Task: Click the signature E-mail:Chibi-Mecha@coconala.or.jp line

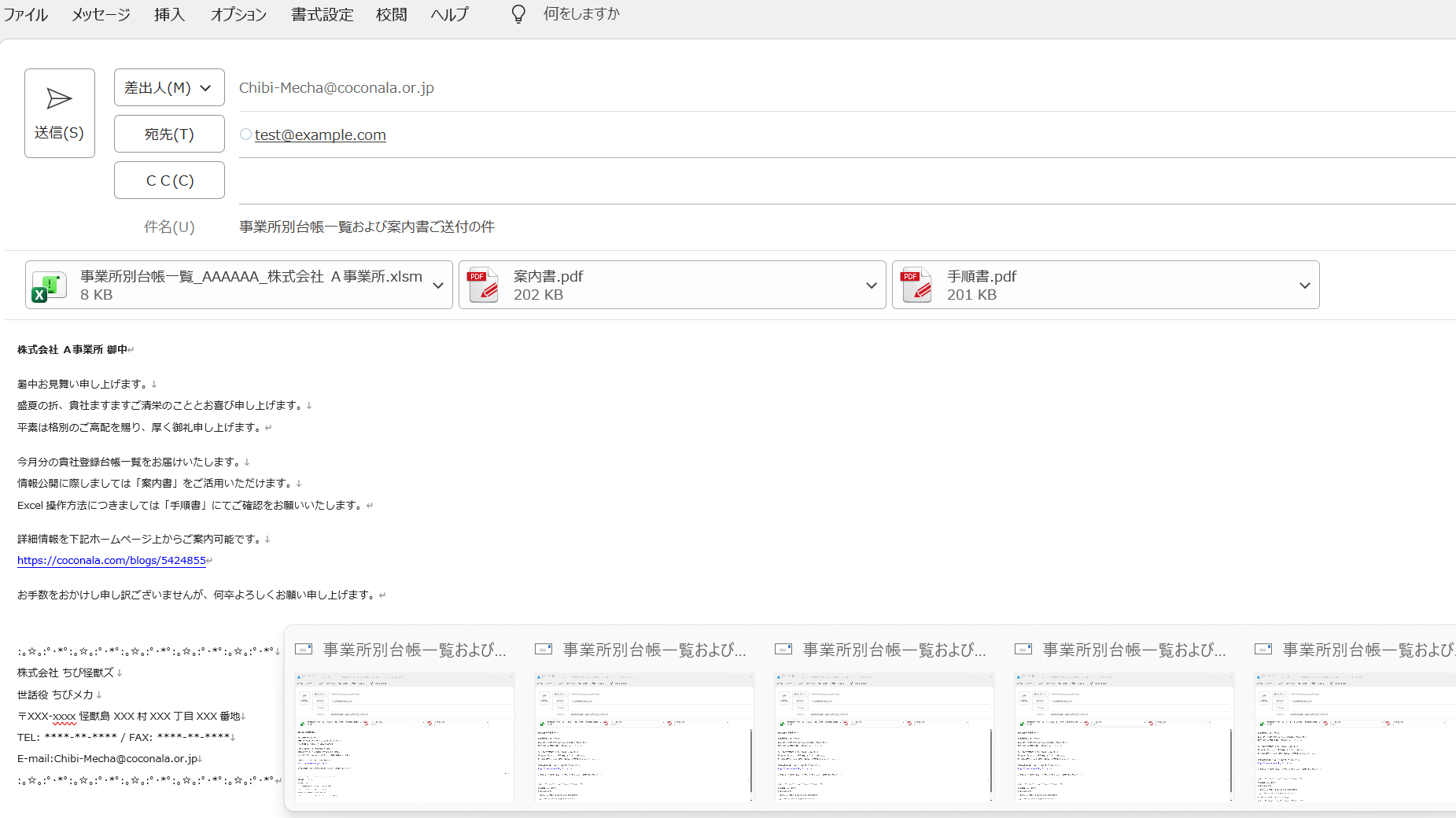Action: 107,758
